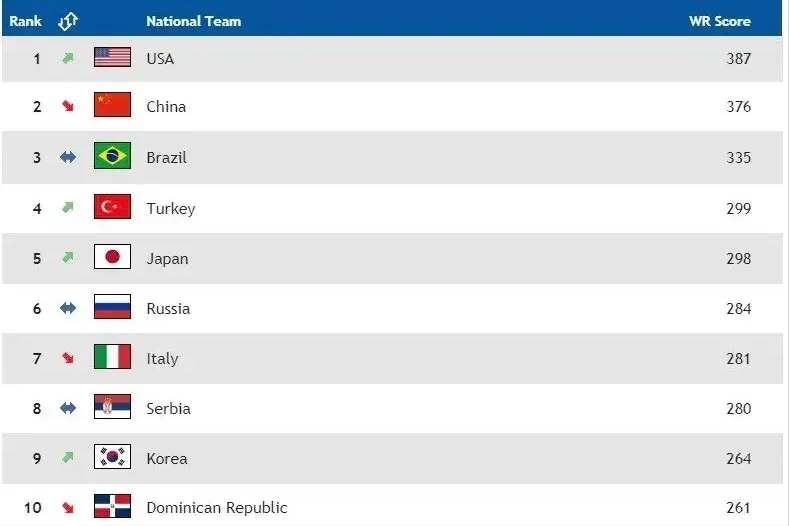Sort by rank movement arrows header
Screen dimensions: 789x526
click(x=68, y=20)
